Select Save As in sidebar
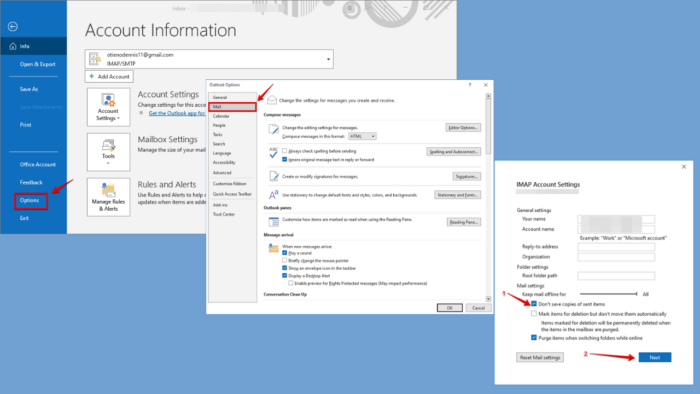This screenshot has width=700, height=394. coord(29,89)
